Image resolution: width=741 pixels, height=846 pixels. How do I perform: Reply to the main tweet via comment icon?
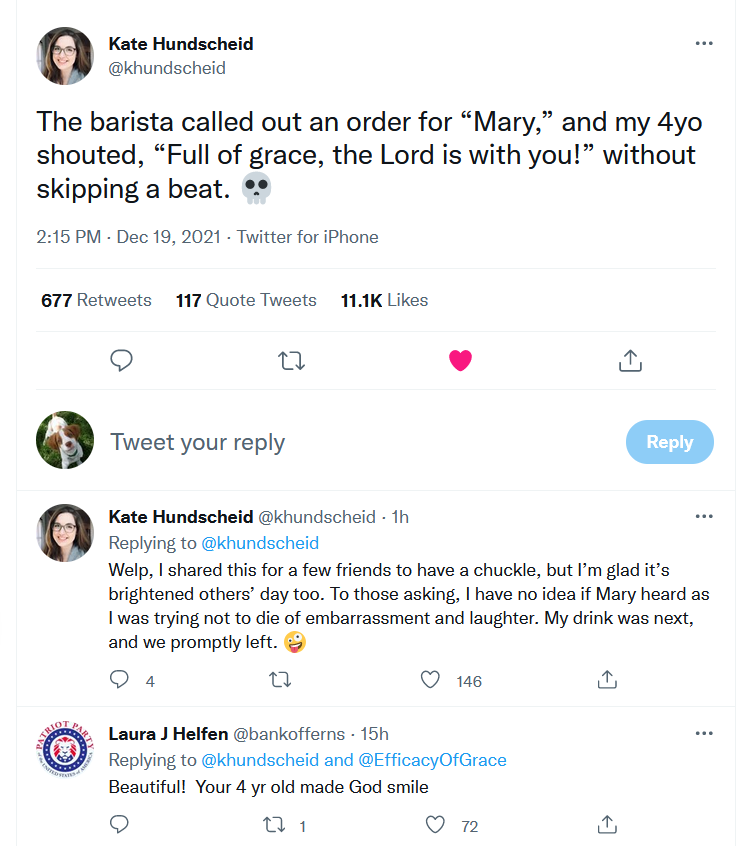(121, 360)
